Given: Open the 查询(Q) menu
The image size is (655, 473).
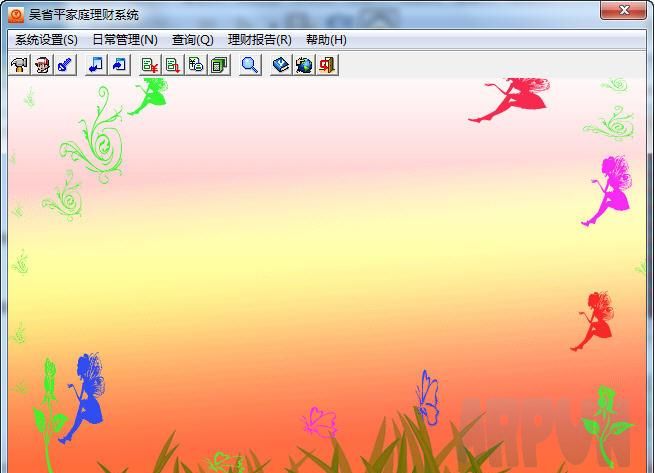Looking at the screenshot, I should [193, 40].
